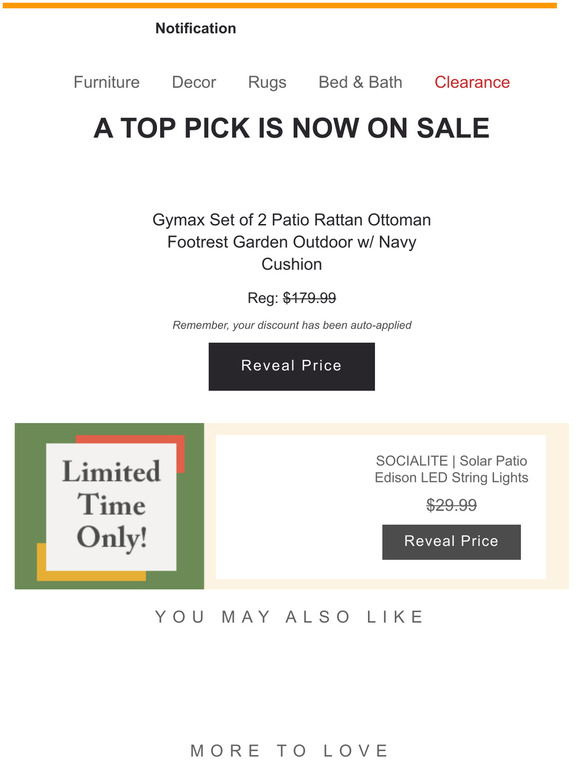Viewport: 580px width, 774px height.
Task: Go to the Decor category
Action: pos(194,82)
